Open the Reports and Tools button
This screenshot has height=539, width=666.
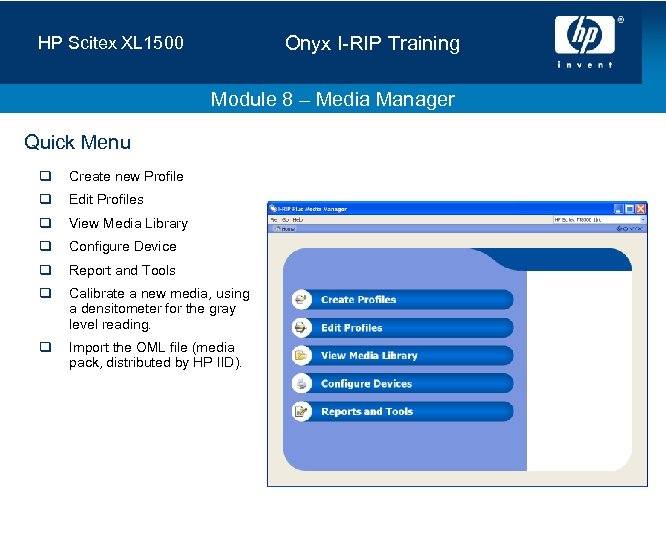click(403, 412)
